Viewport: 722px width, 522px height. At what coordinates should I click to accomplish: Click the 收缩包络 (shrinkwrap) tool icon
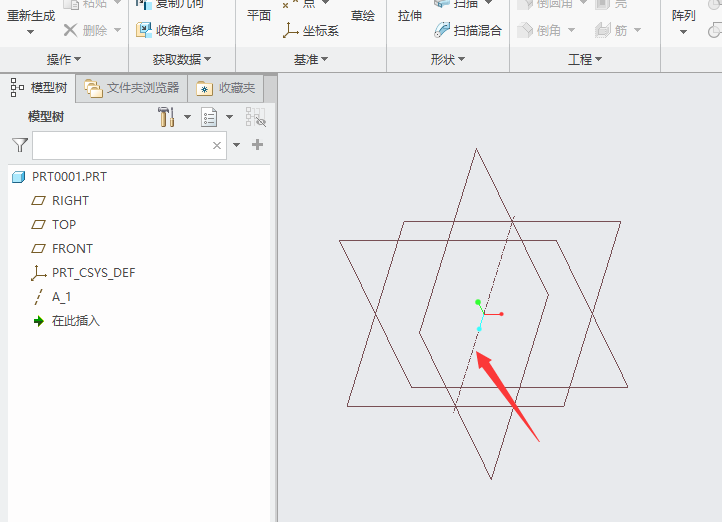click(x=144, y=30)
